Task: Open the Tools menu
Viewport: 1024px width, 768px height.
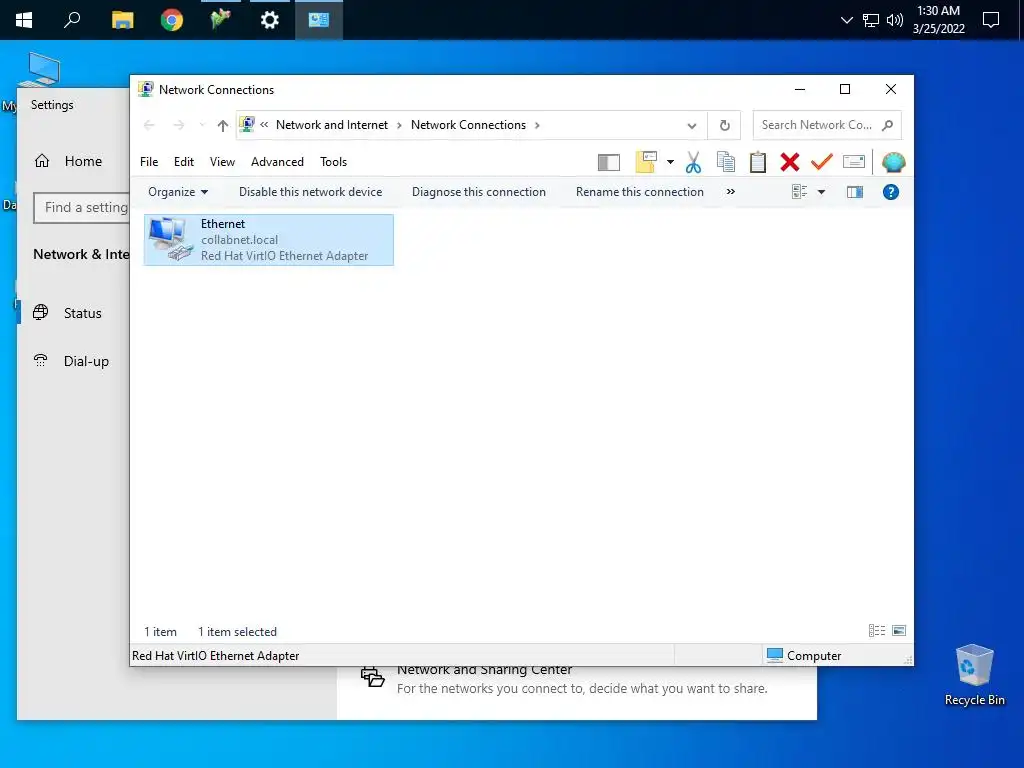Action: tap(333, 162)
